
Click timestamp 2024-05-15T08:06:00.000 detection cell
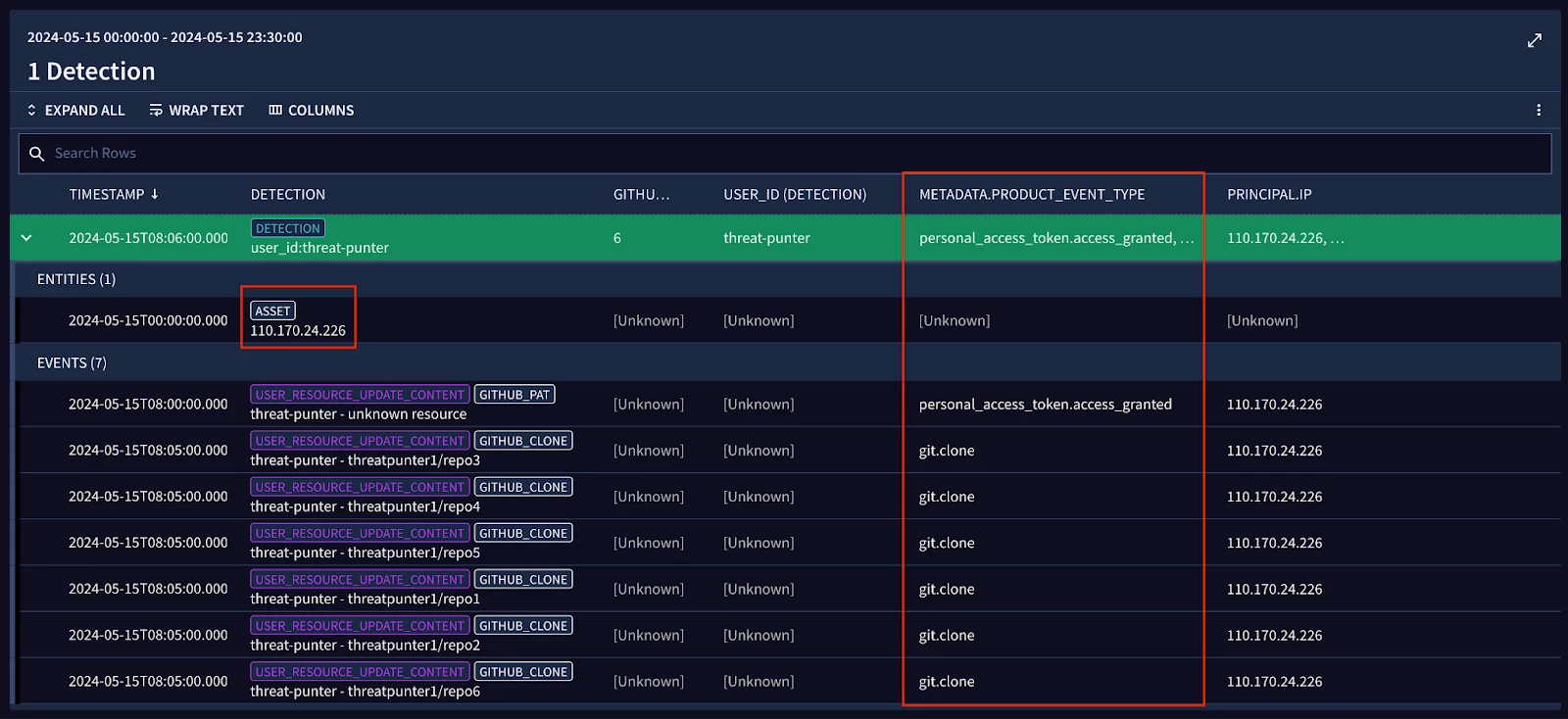(x=148, y=238)
